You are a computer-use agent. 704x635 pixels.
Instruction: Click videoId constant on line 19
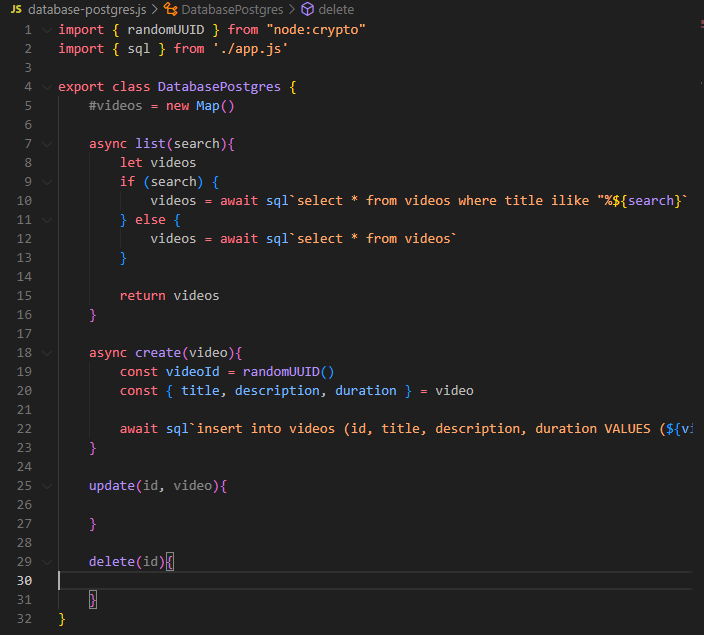[x=193, y=372]
